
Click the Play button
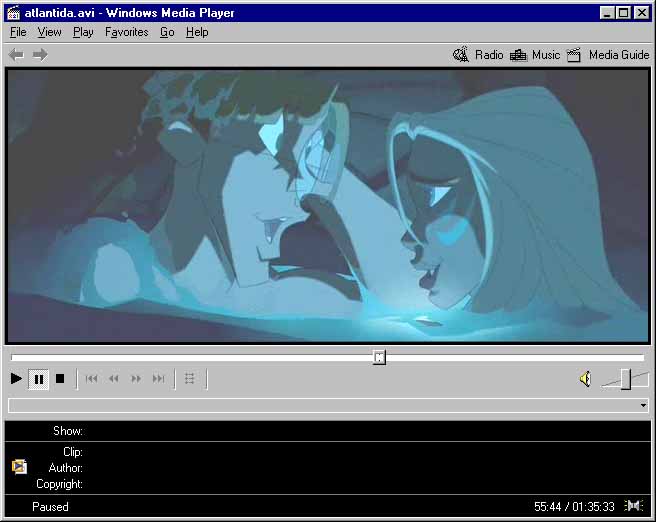(x=16, y=379)
